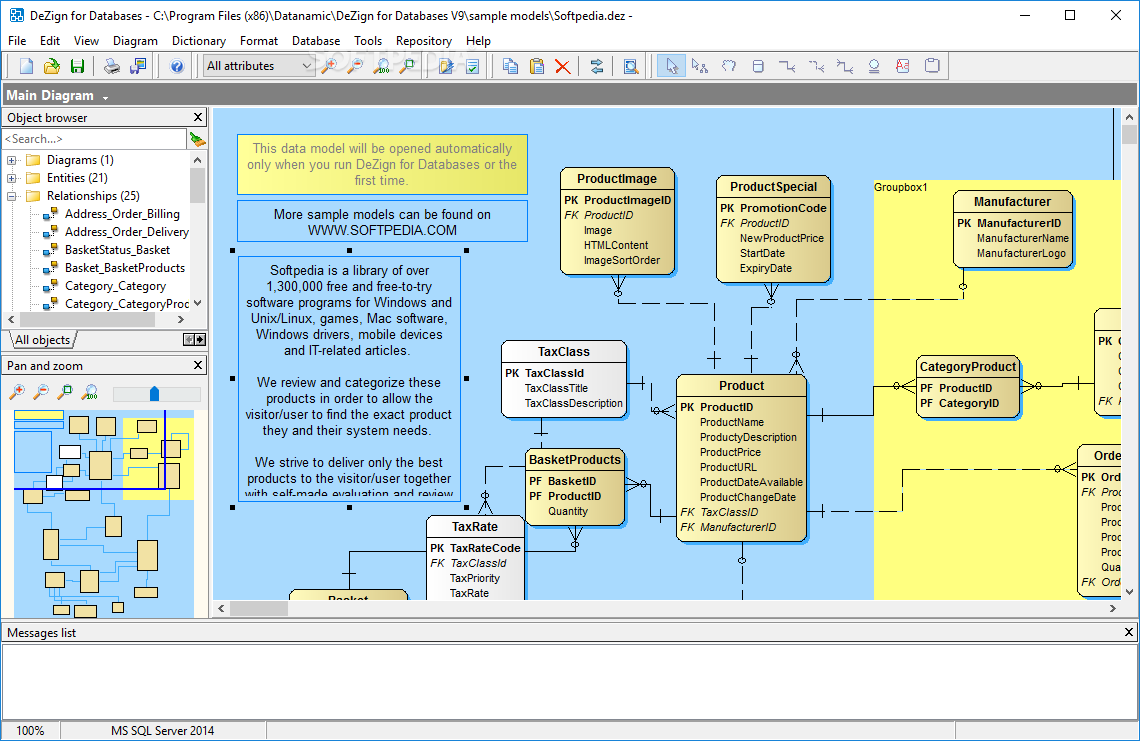Open the File menu
The width and height of the screenshot is (1140, 741).
point(17,41)
